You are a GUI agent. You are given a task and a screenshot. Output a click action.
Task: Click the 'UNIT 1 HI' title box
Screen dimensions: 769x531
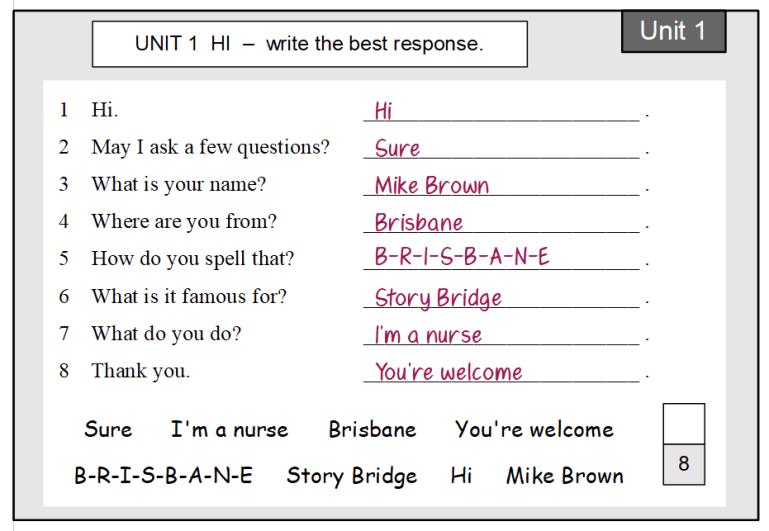point(309,44)
